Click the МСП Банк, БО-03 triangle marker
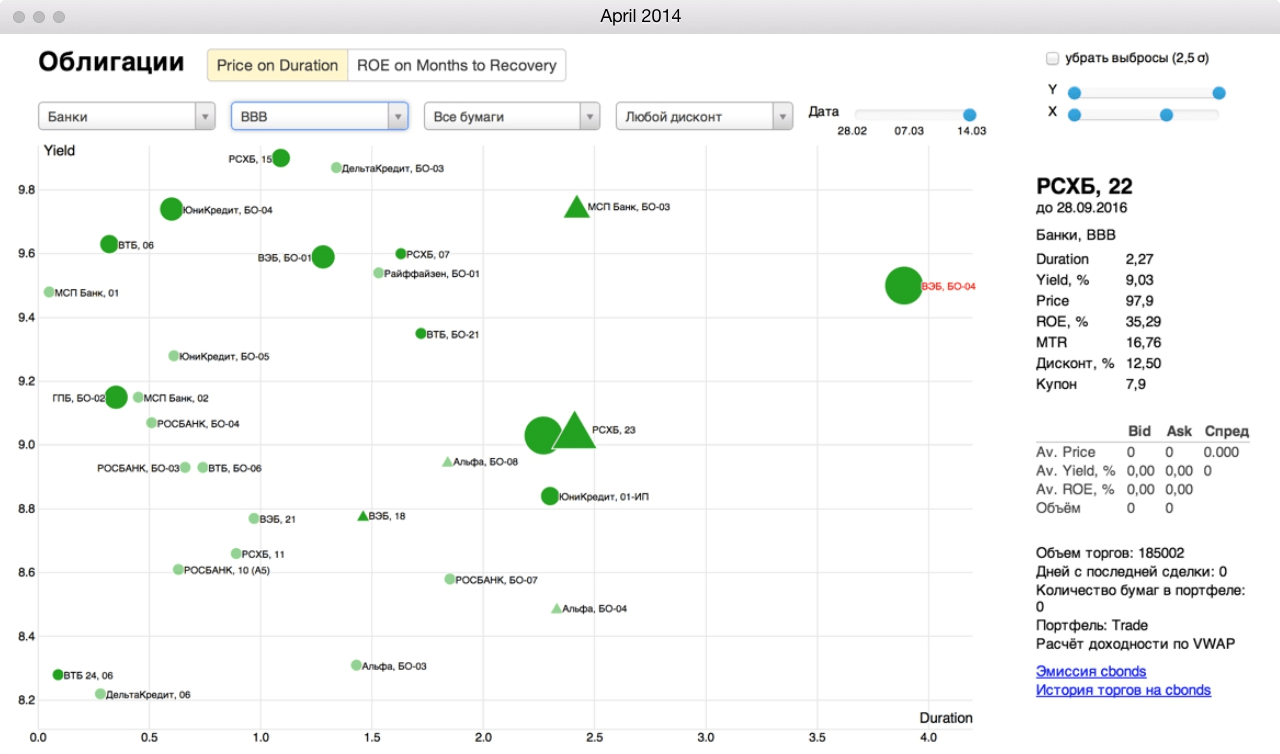The image size is (1280, 754). pos(576,207)
